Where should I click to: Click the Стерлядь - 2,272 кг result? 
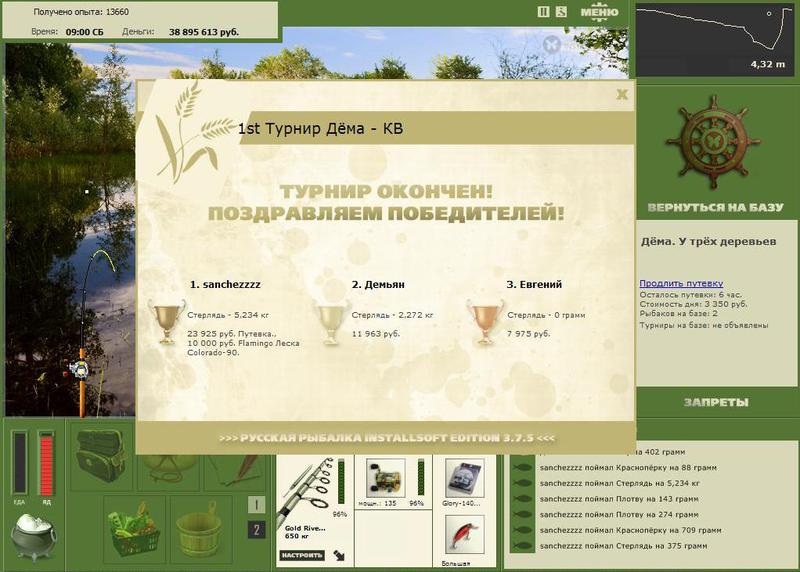[392, 315]
